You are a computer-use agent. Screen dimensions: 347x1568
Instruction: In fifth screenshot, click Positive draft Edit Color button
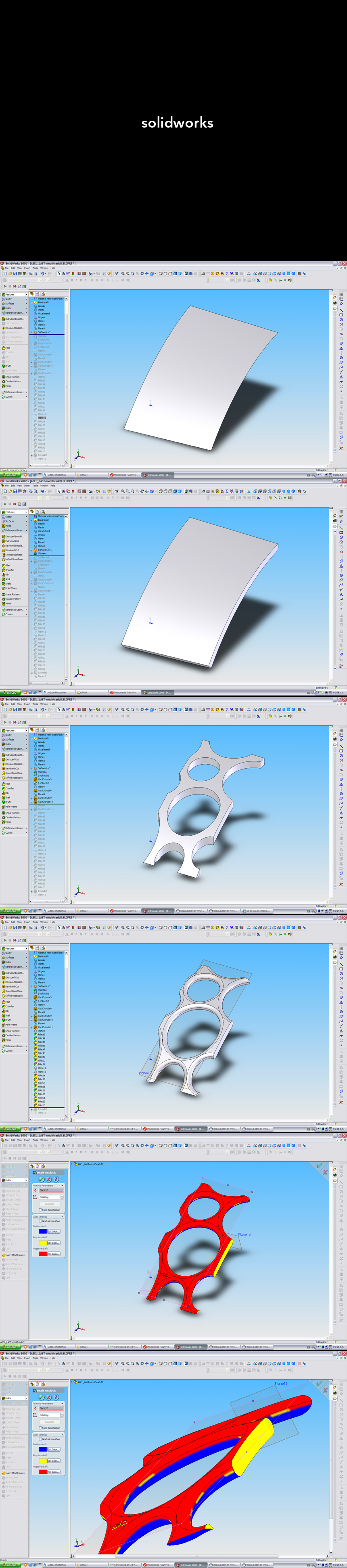54,1231
